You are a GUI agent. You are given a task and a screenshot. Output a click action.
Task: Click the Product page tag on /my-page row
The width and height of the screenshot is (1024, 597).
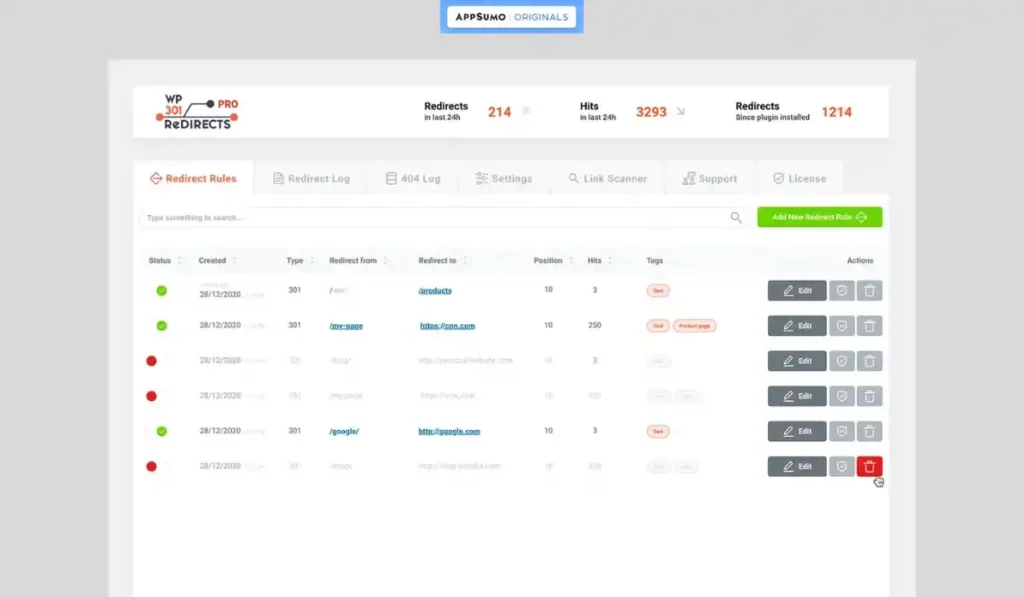(x=694, y=326)
